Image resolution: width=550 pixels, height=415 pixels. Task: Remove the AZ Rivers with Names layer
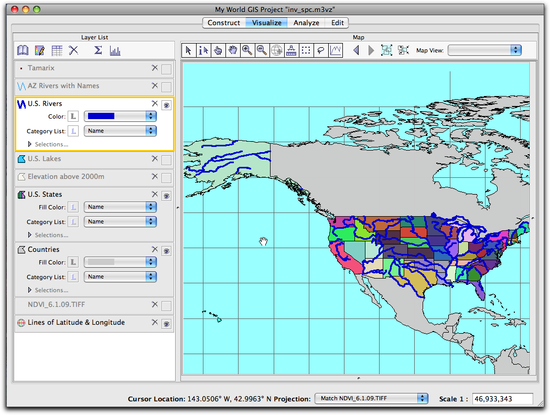[155, 86]
